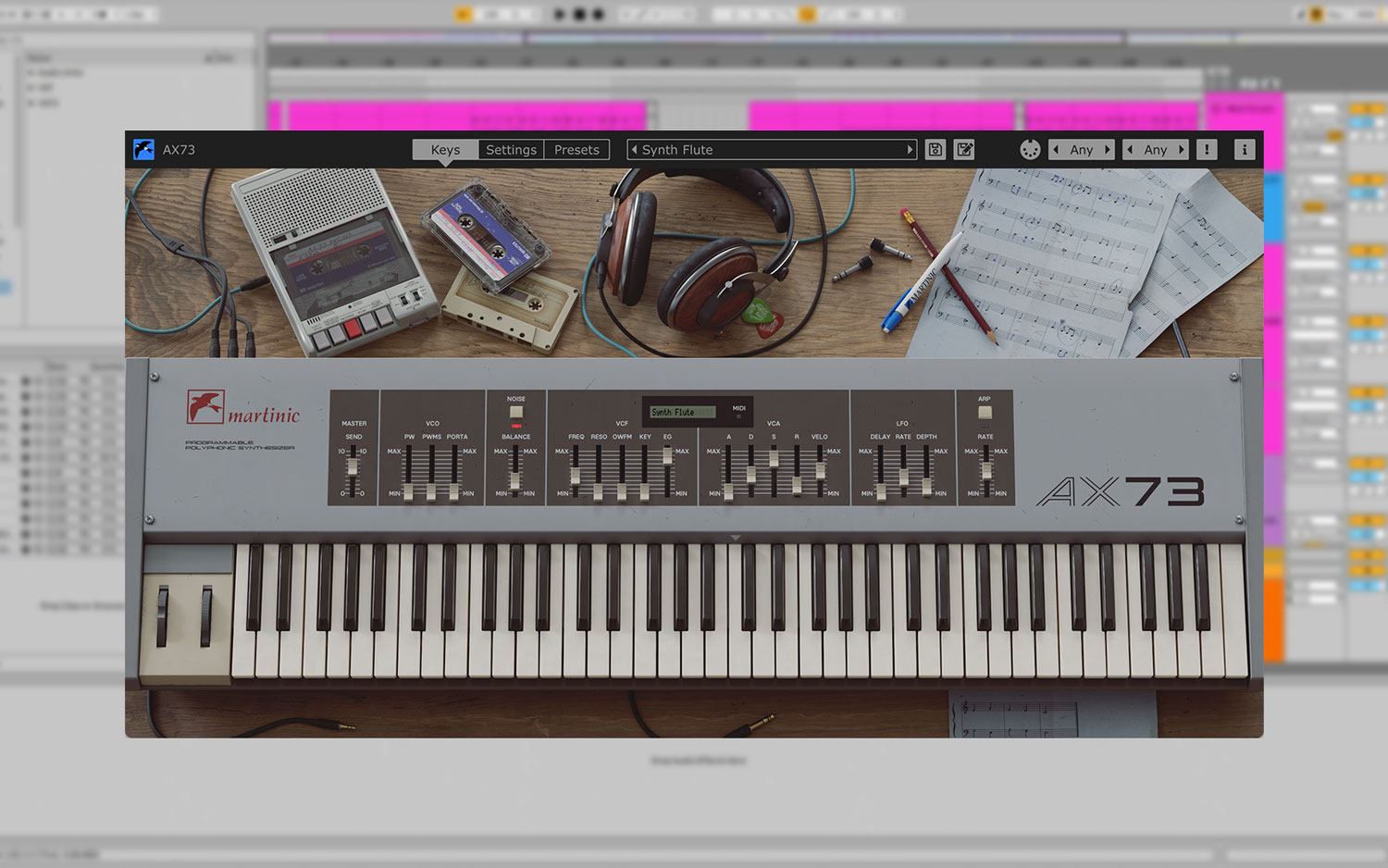
Task: Click the LFO RATE slider handle
Action: pyautogui.click(x=904, y=477)
